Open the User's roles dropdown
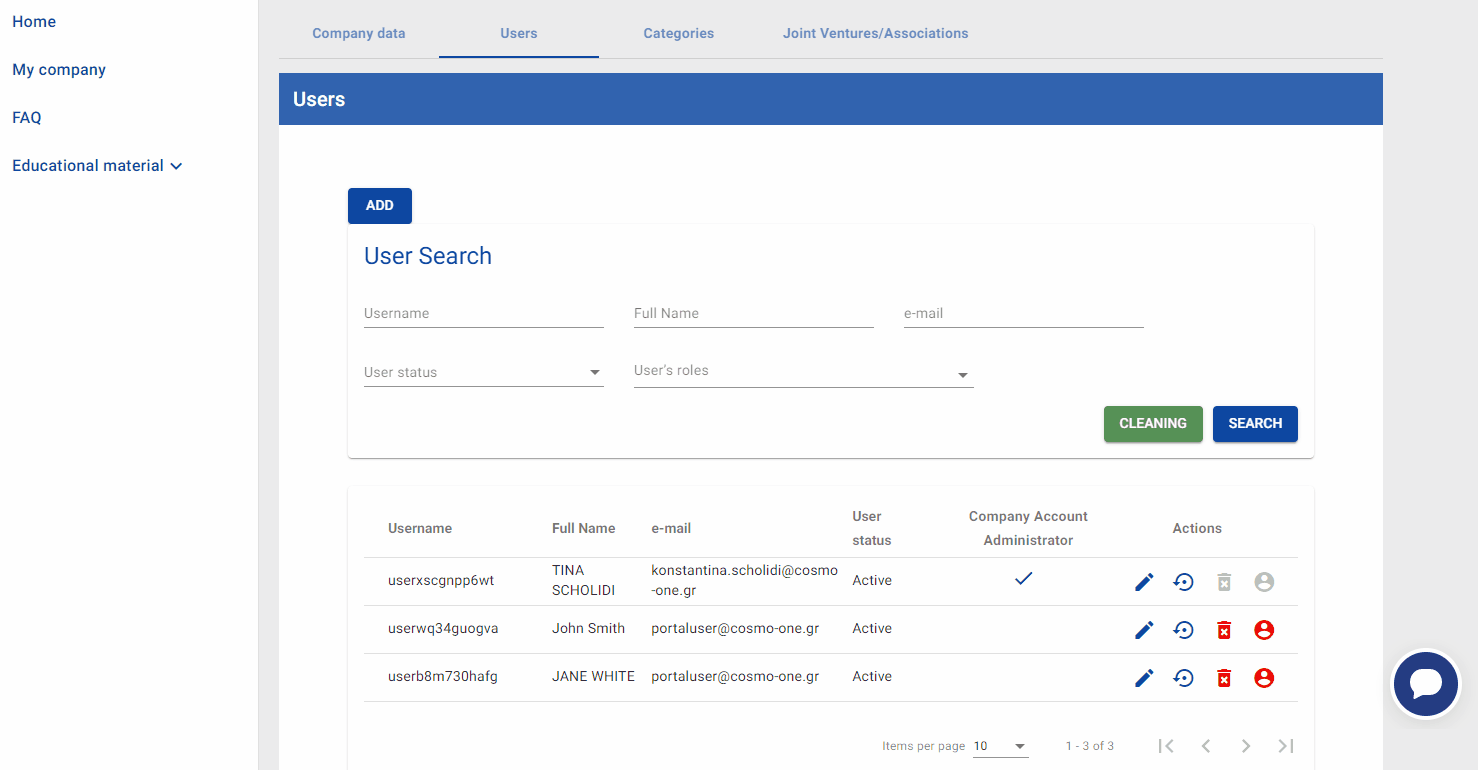The width and height of the screenshot is (1478, 770). (x=803, y=372)
